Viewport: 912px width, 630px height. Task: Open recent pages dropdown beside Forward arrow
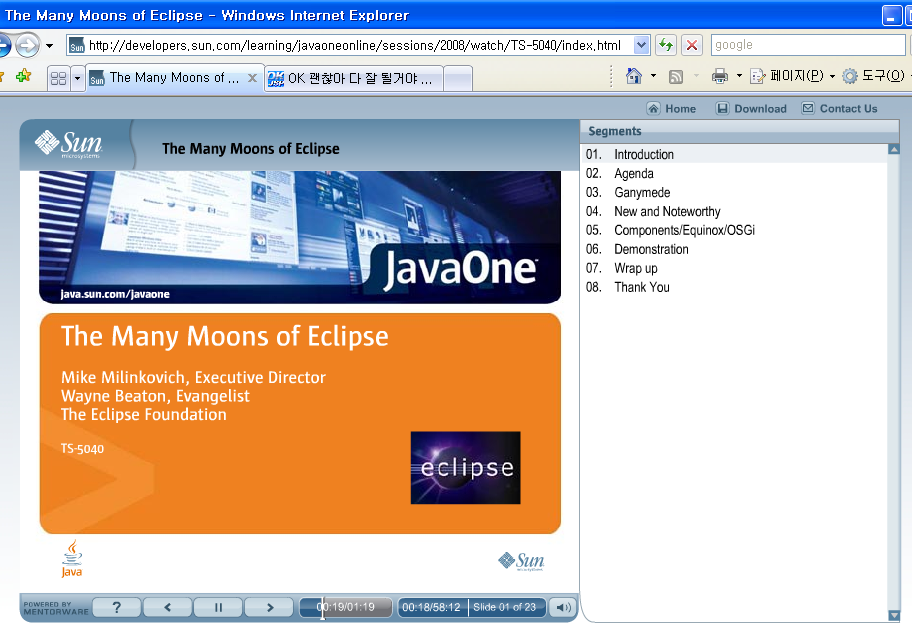click(49, 45)
